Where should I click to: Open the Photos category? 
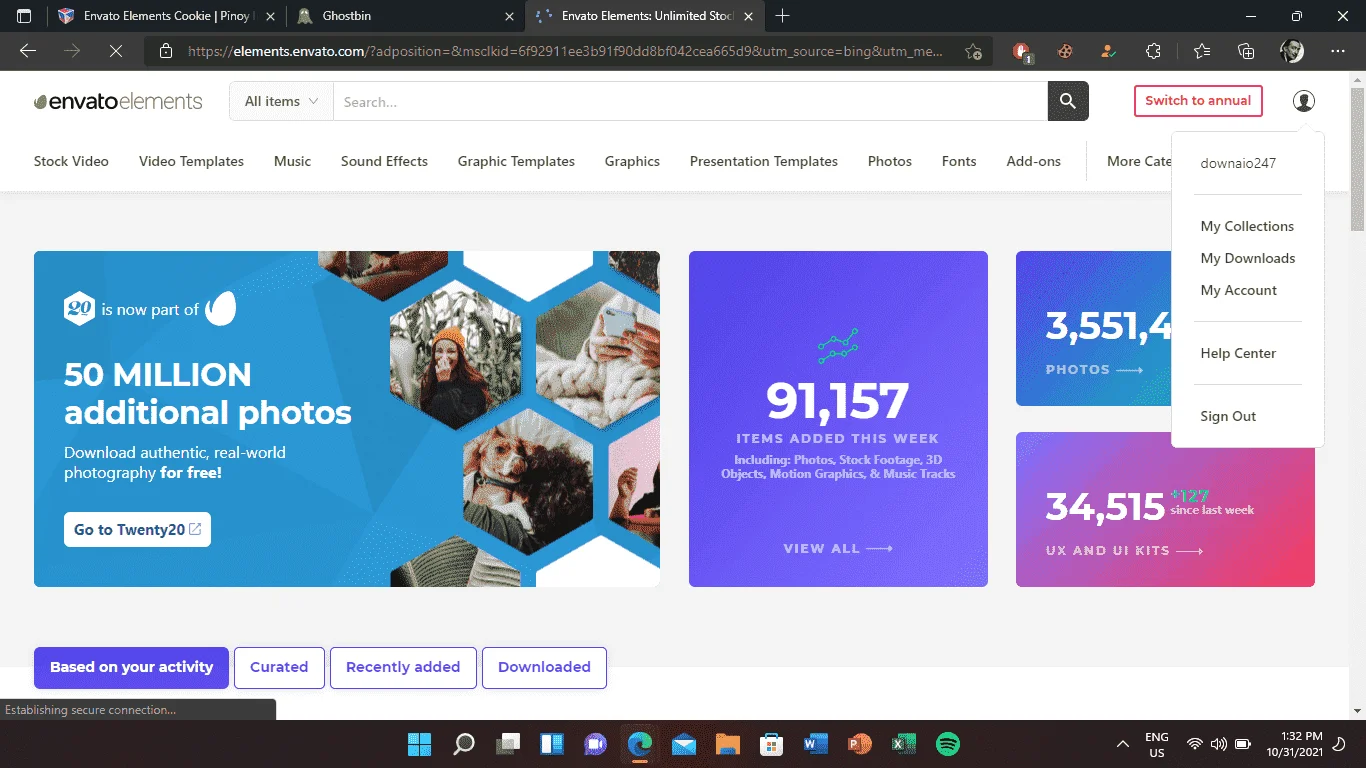pos(890,161)
